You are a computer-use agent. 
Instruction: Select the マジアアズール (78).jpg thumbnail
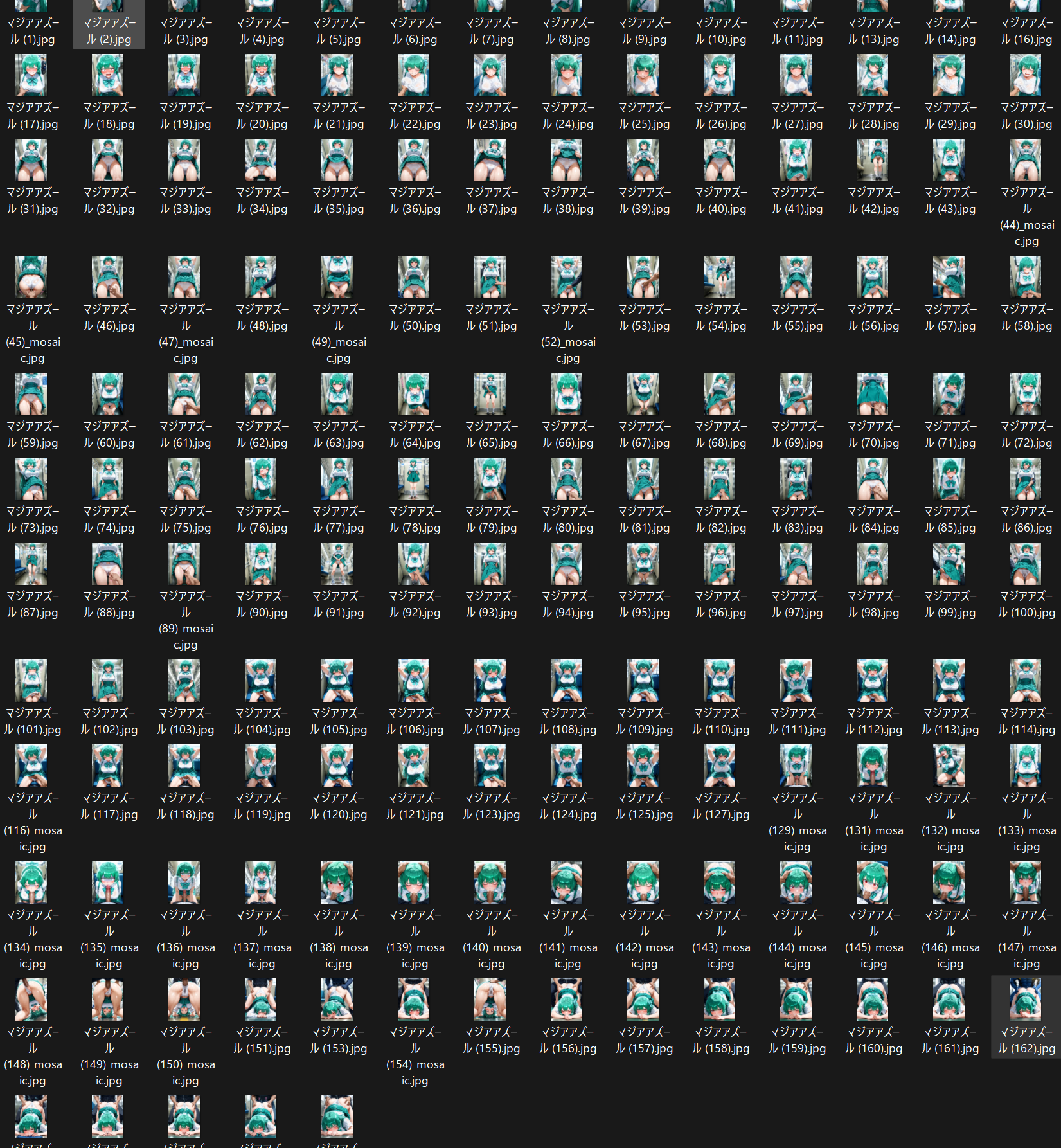point(414,480)
